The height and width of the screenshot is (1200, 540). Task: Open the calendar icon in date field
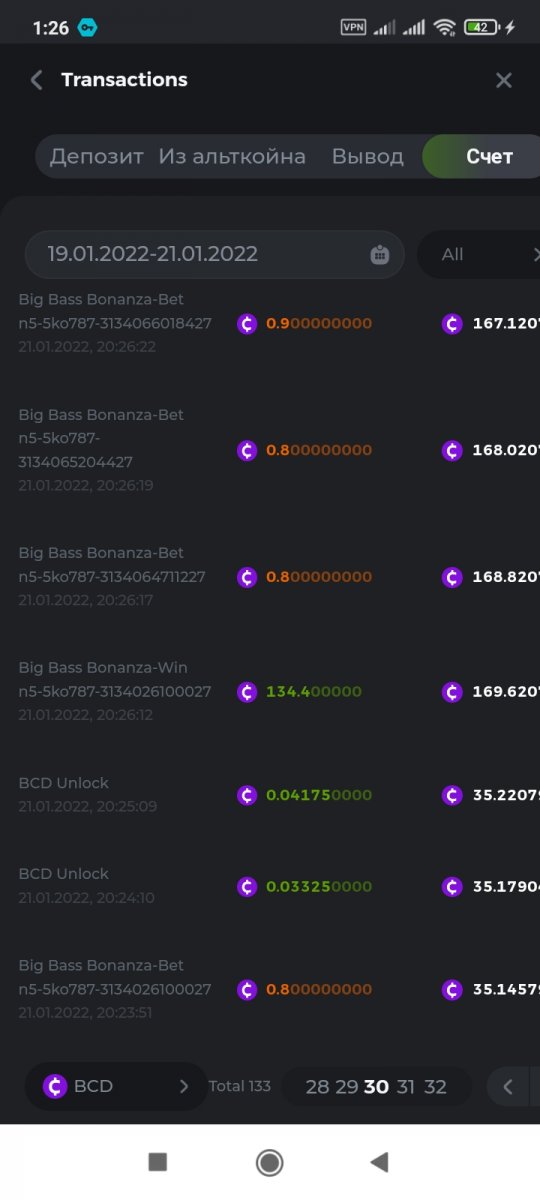(x=380, y=255)
